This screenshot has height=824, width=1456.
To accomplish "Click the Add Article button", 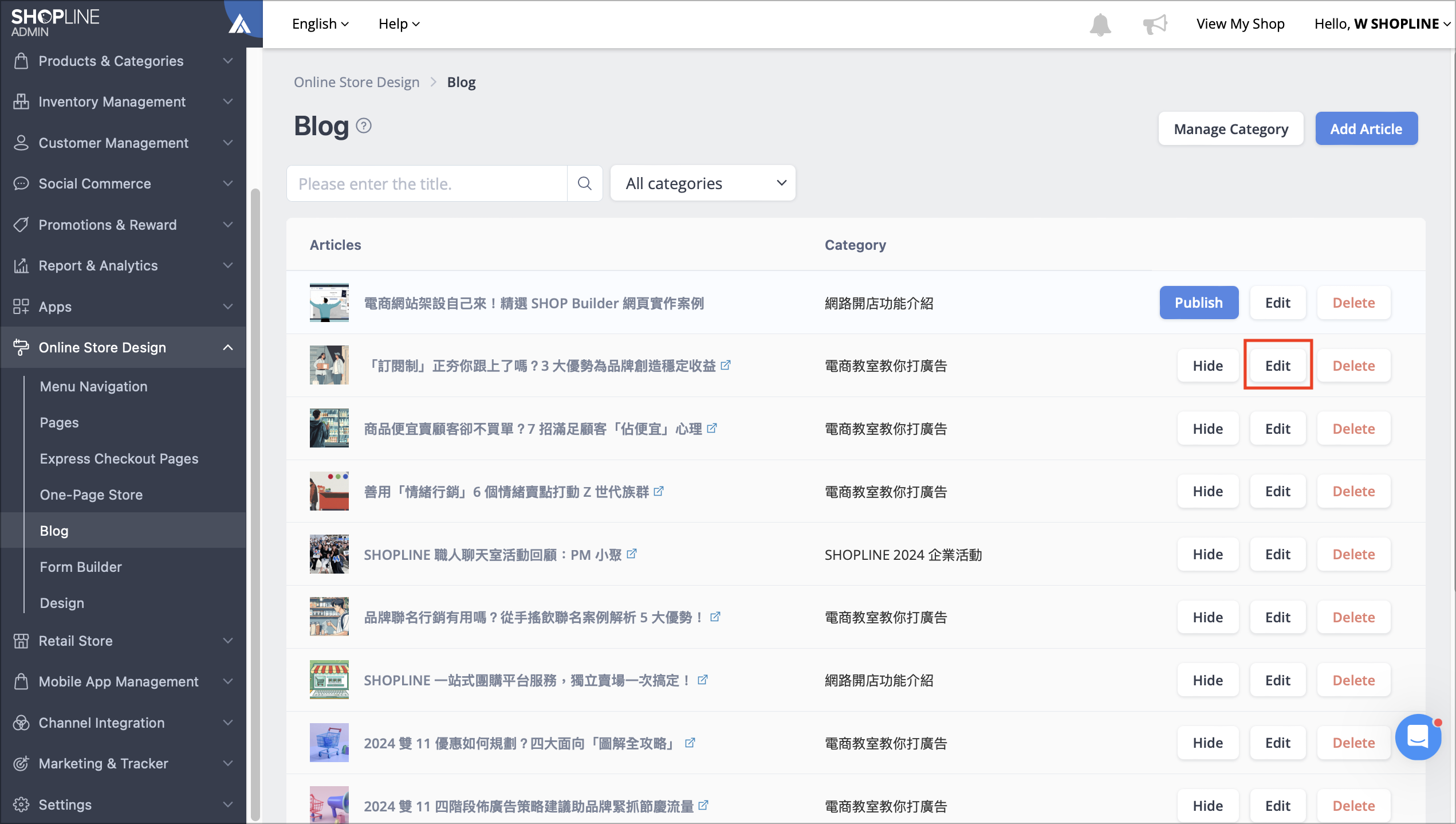I will (x=1366, y=129).
